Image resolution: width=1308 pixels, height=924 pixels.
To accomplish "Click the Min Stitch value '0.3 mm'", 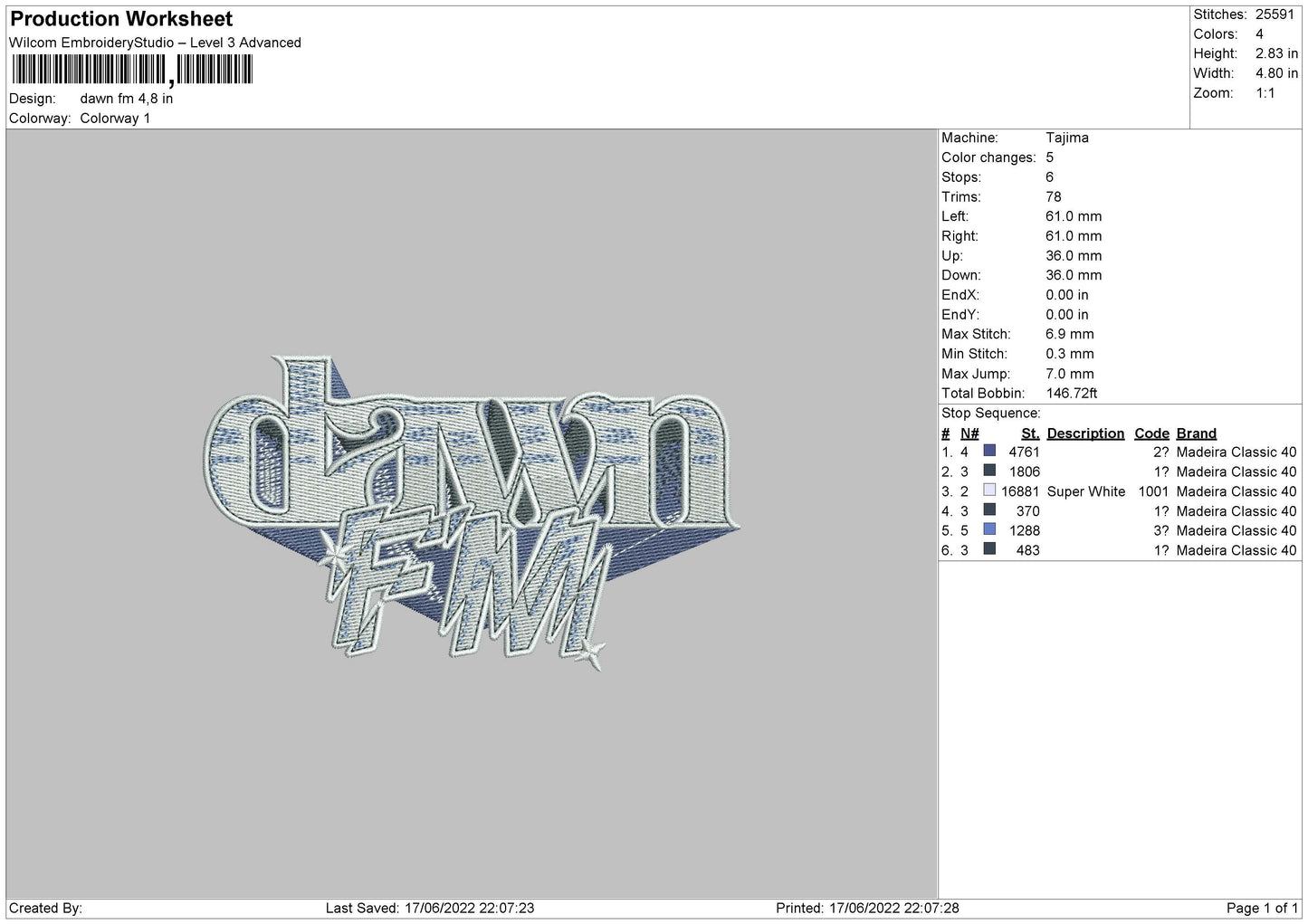I will (1070, 354).
